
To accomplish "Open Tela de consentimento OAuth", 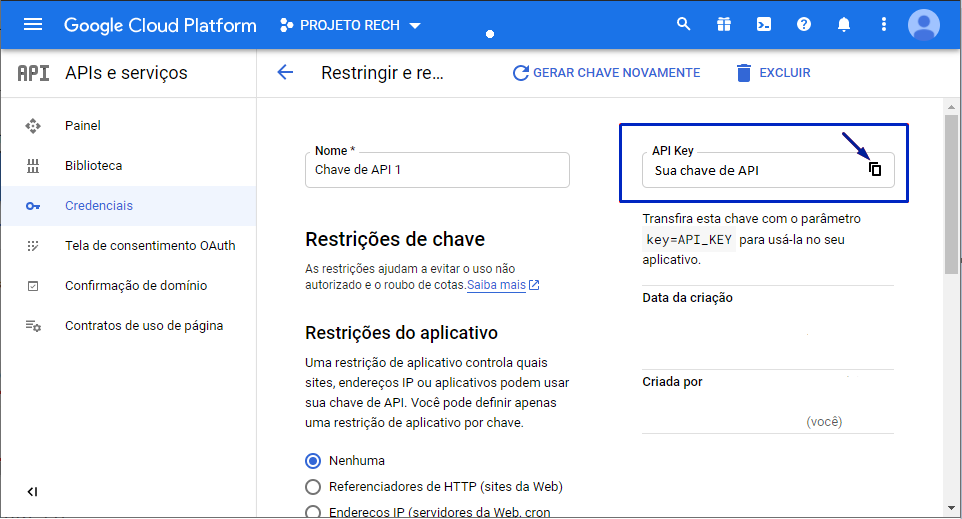I will pos(129,245).
